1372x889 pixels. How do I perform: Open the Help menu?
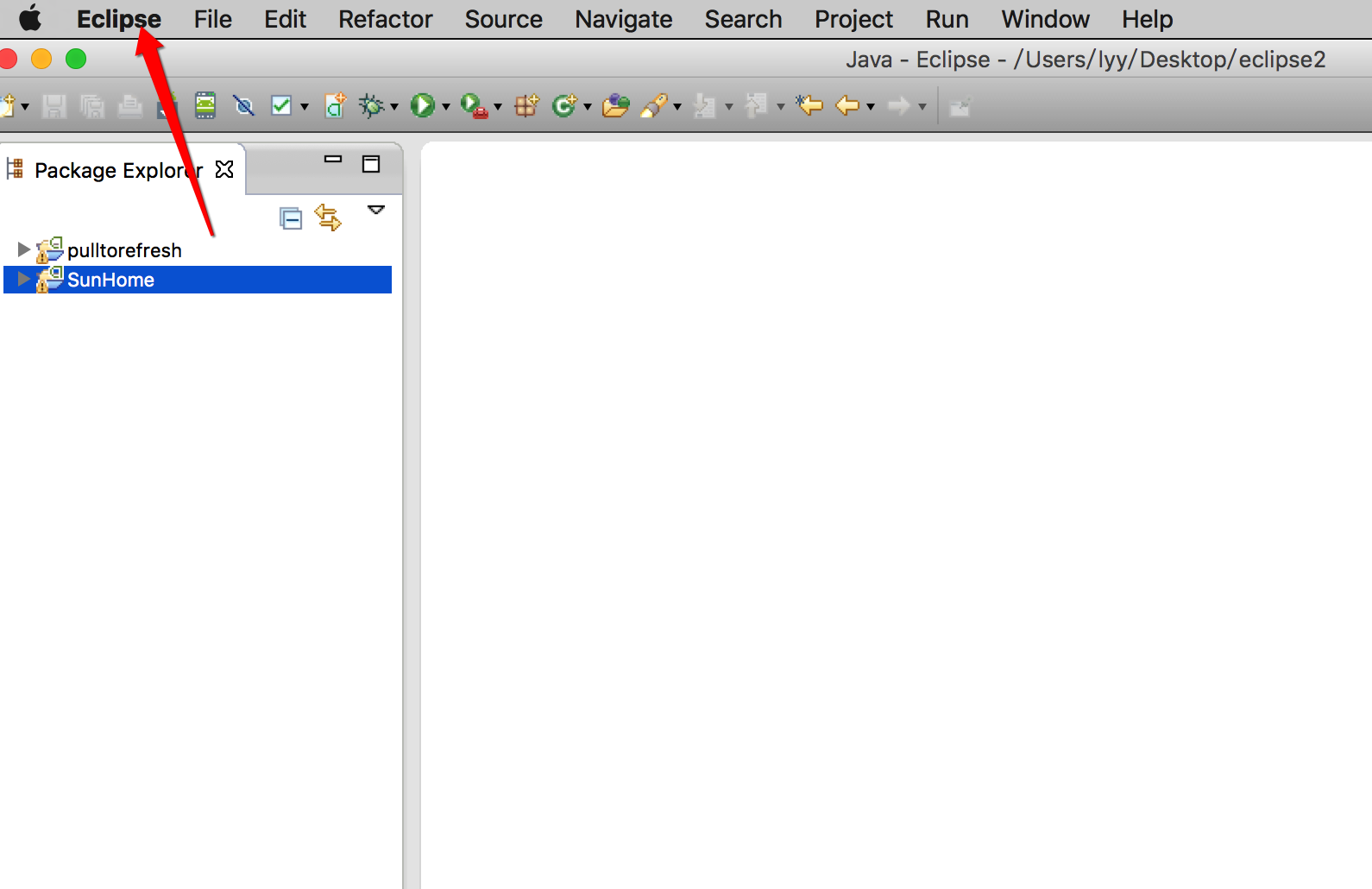tap(1148, 19)
